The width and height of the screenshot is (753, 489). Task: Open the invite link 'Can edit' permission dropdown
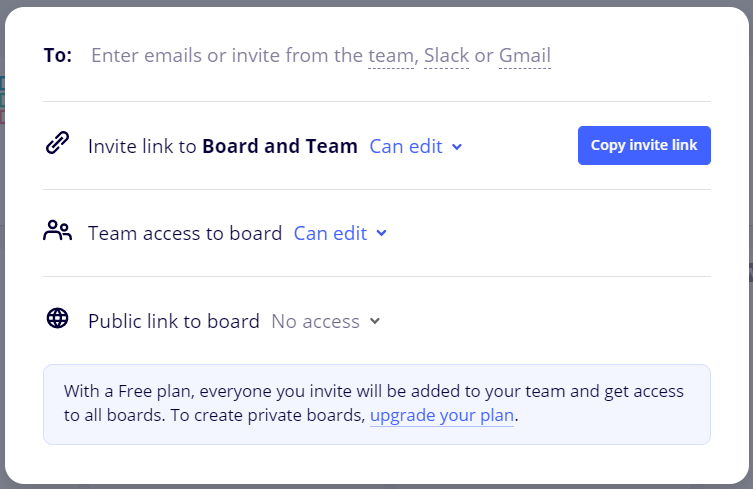pyautogui.click(x=406, y=146)
